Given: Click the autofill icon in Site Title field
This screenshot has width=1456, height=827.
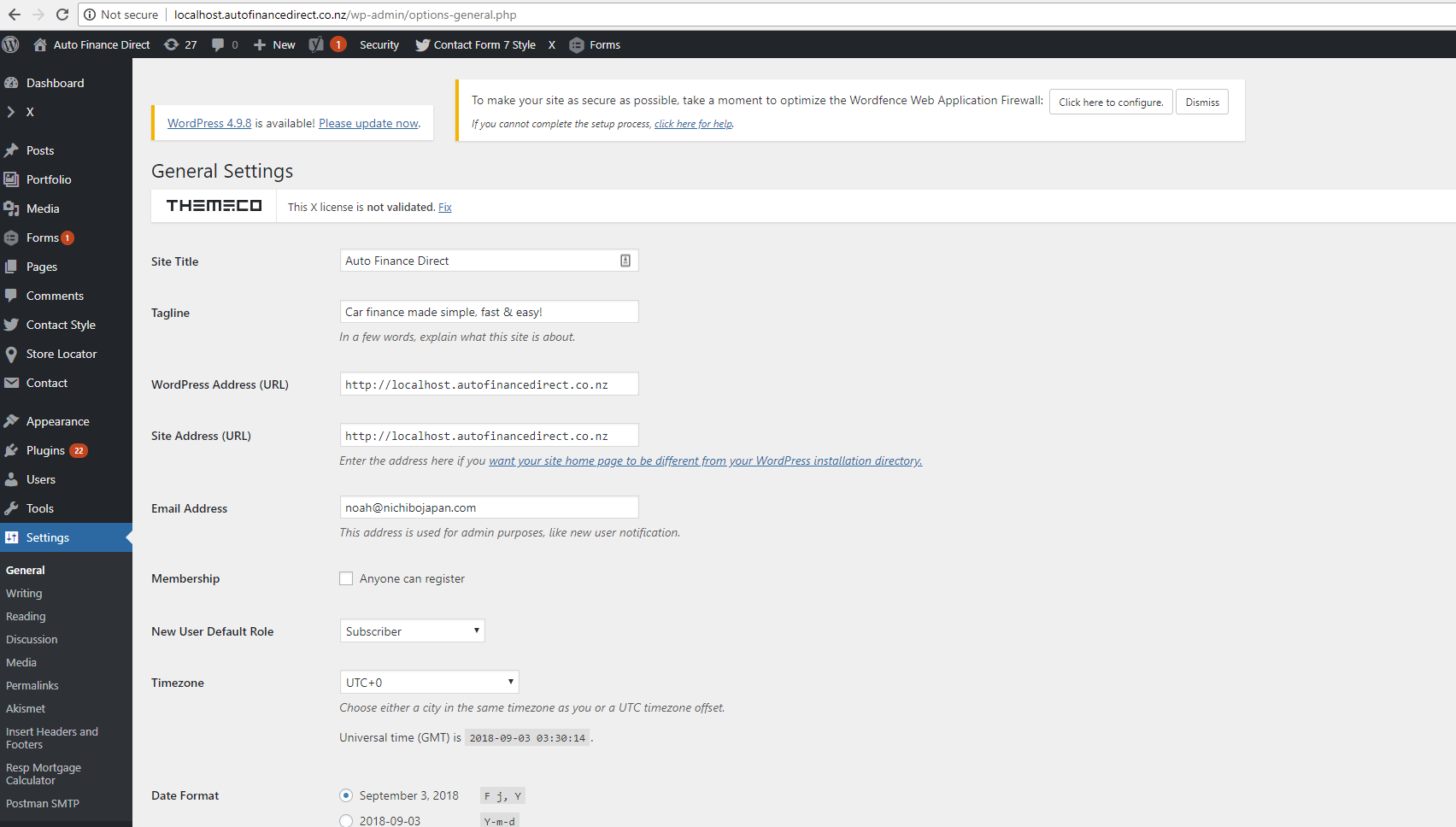Looking at the screenshot, I should point(625,261).
